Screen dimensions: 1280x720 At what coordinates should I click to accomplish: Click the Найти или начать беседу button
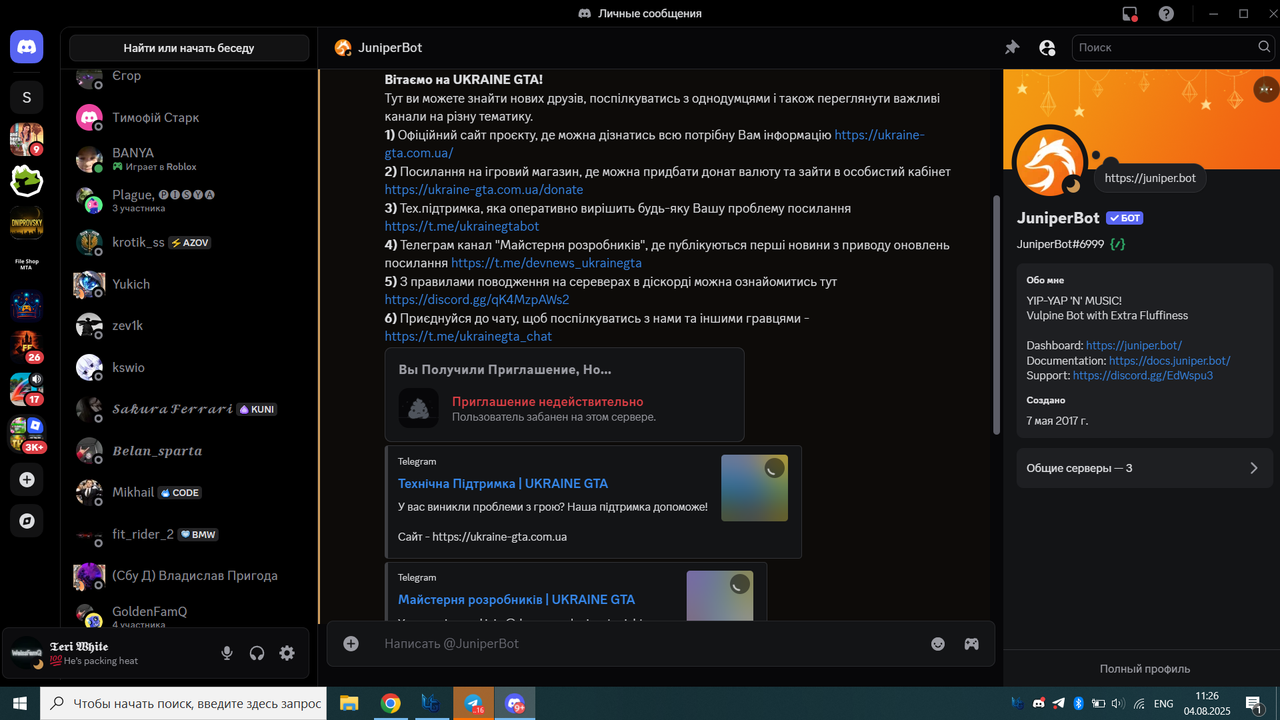pos(189,48)
